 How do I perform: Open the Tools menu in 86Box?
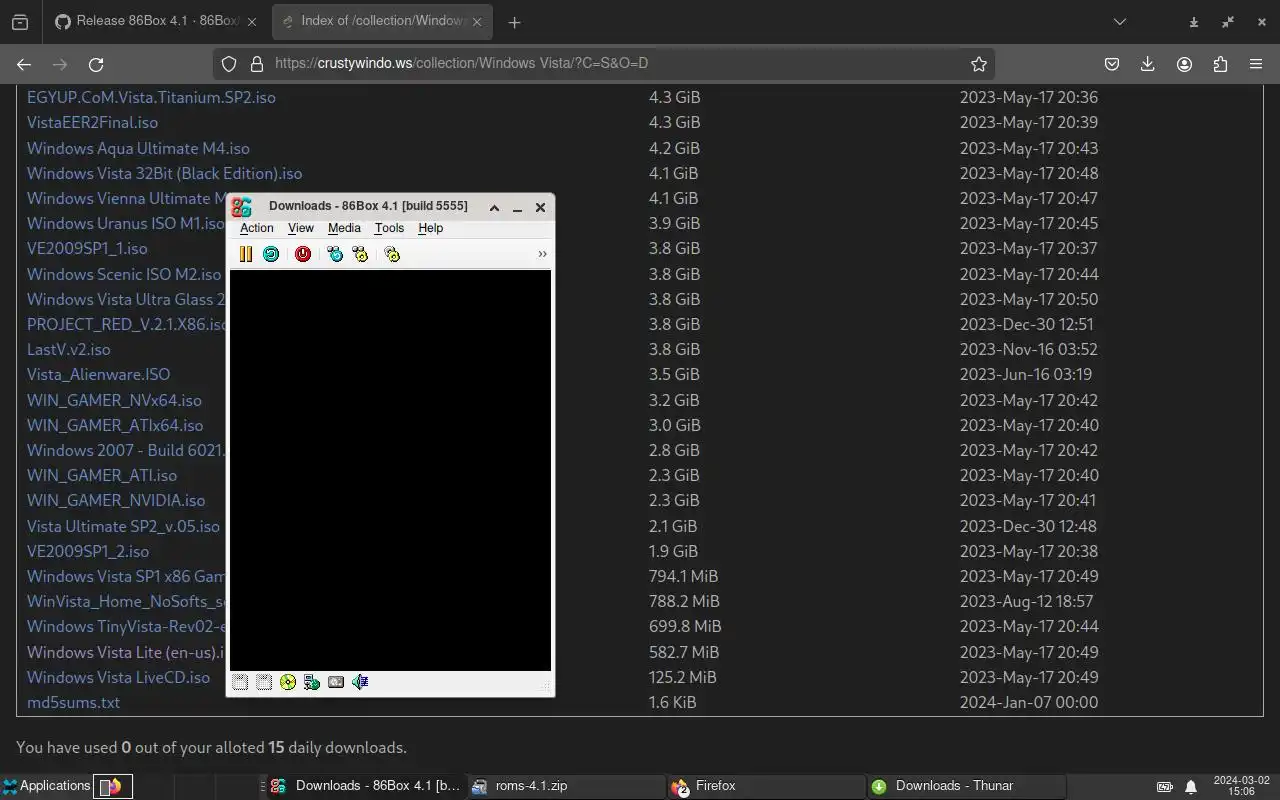389,228
